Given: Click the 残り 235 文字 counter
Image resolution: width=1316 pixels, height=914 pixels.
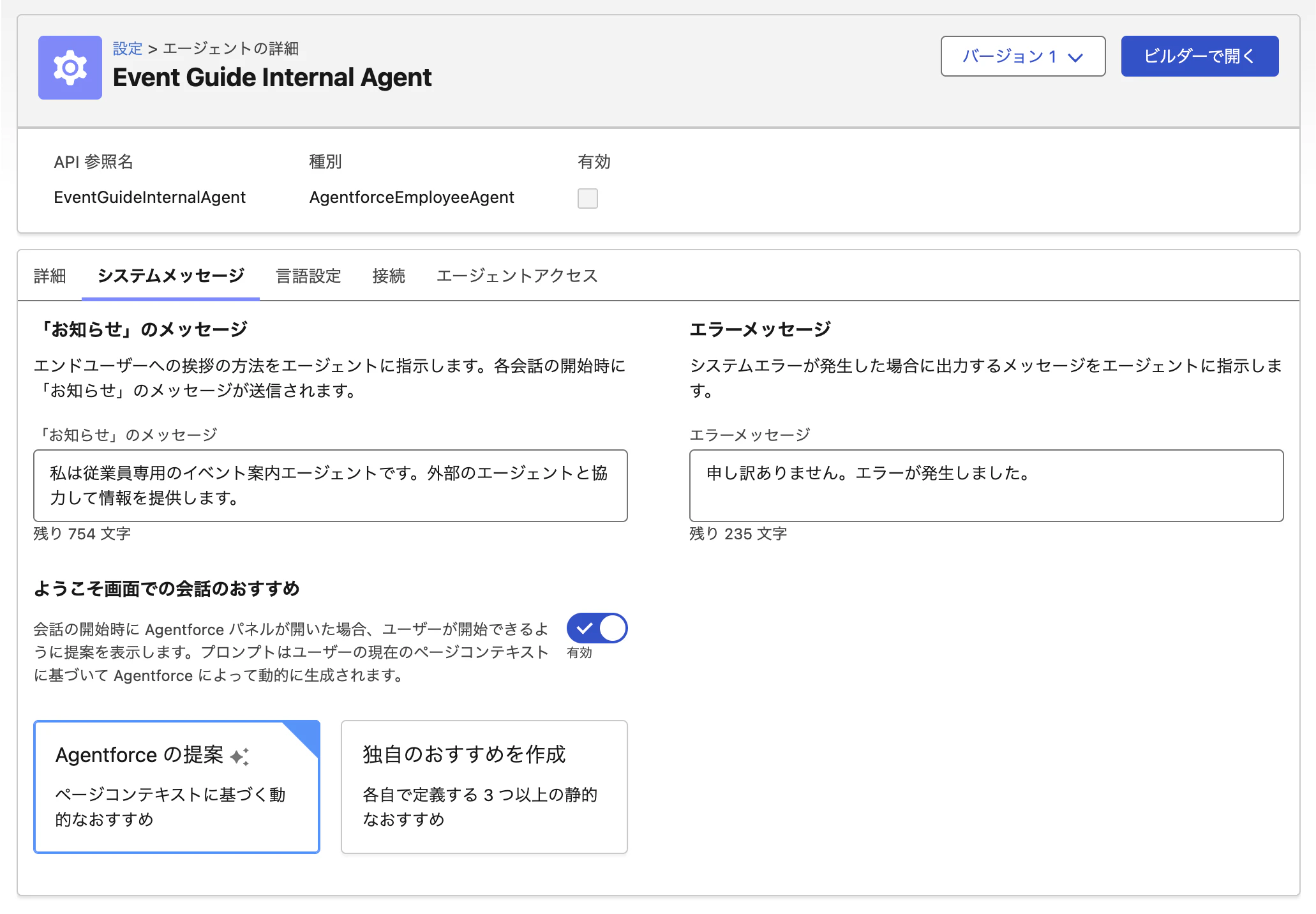Looking at the screenshot, I should pyautogui.click(x=738, y=534).
